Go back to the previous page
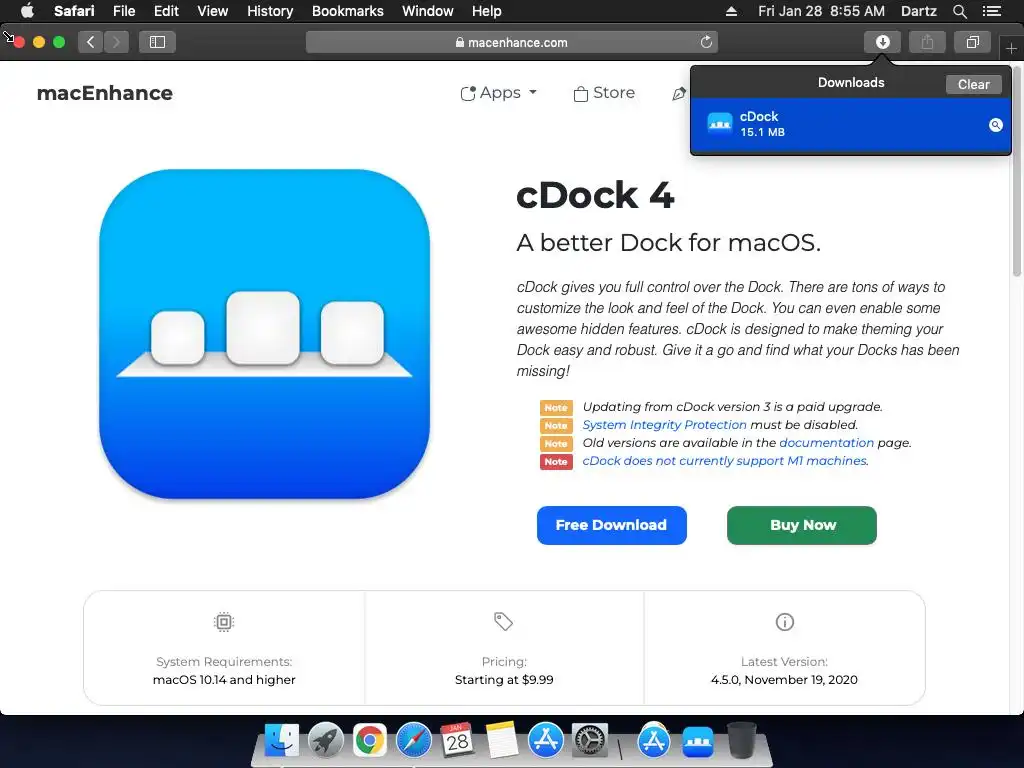This screenshot has width=1024, height=768. point(91,42)
